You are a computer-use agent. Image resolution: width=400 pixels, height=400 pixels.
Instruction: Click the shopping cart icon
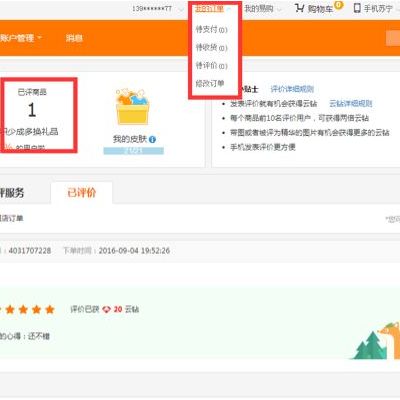(x=299, y=8)
